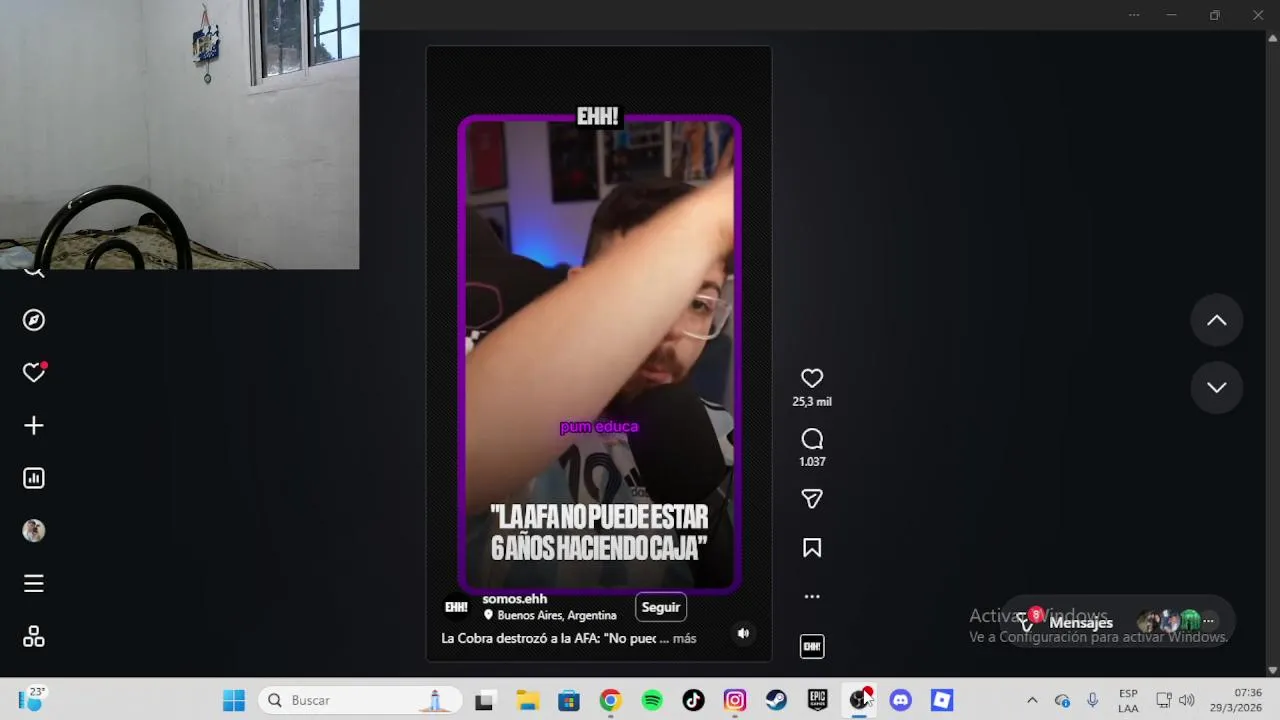Open the Buenos Aires, Argentina location link
Screen dimensions: 1280x720
tap(550, 615)
